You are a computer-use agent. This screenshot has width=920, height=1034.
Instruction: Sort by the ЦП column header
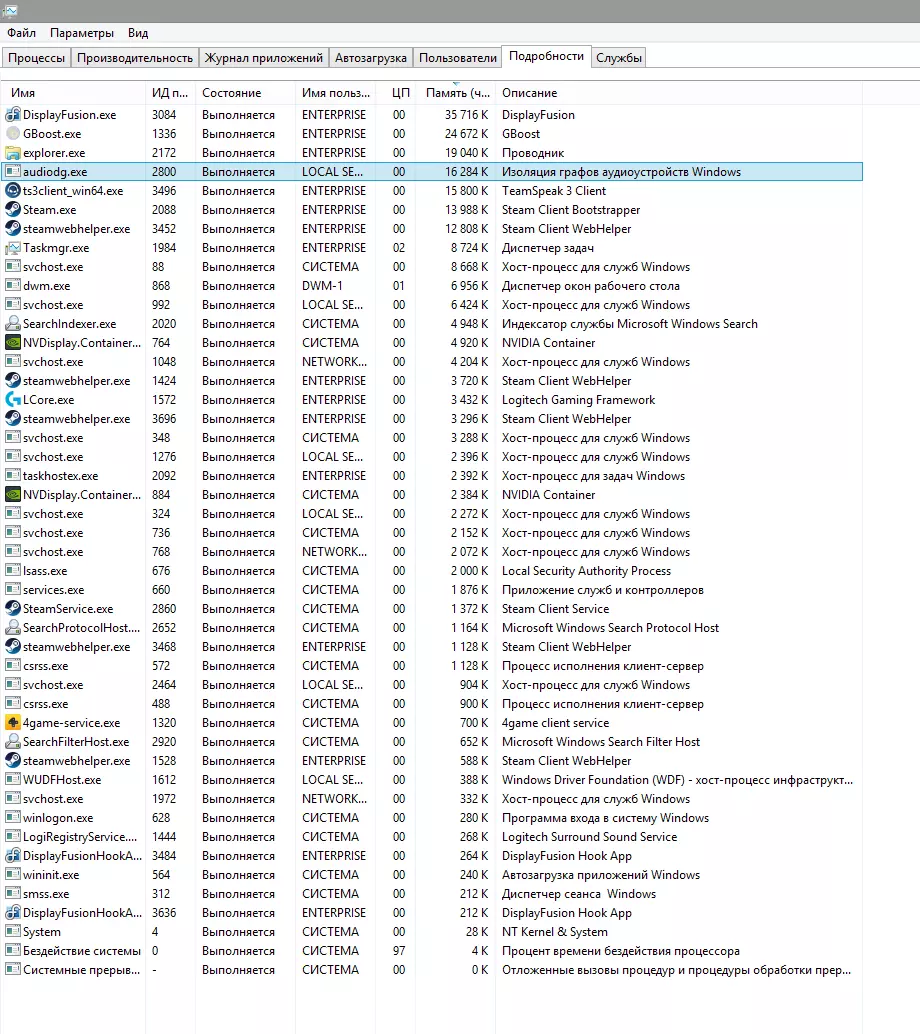tap(396, 93)
